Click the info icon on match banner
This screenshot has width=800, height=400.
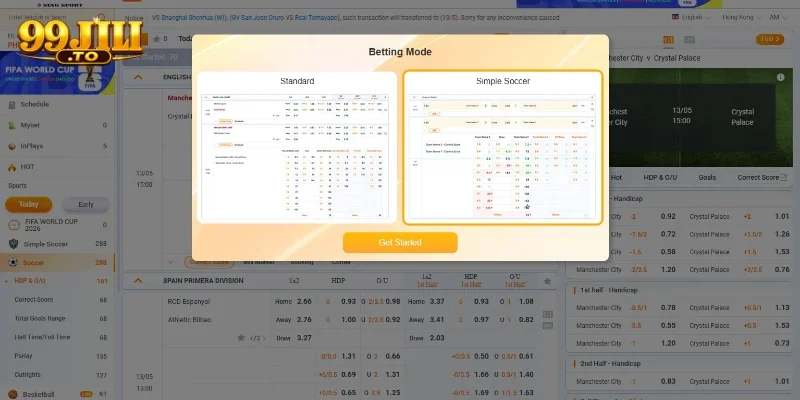click(x=781, y=77)
